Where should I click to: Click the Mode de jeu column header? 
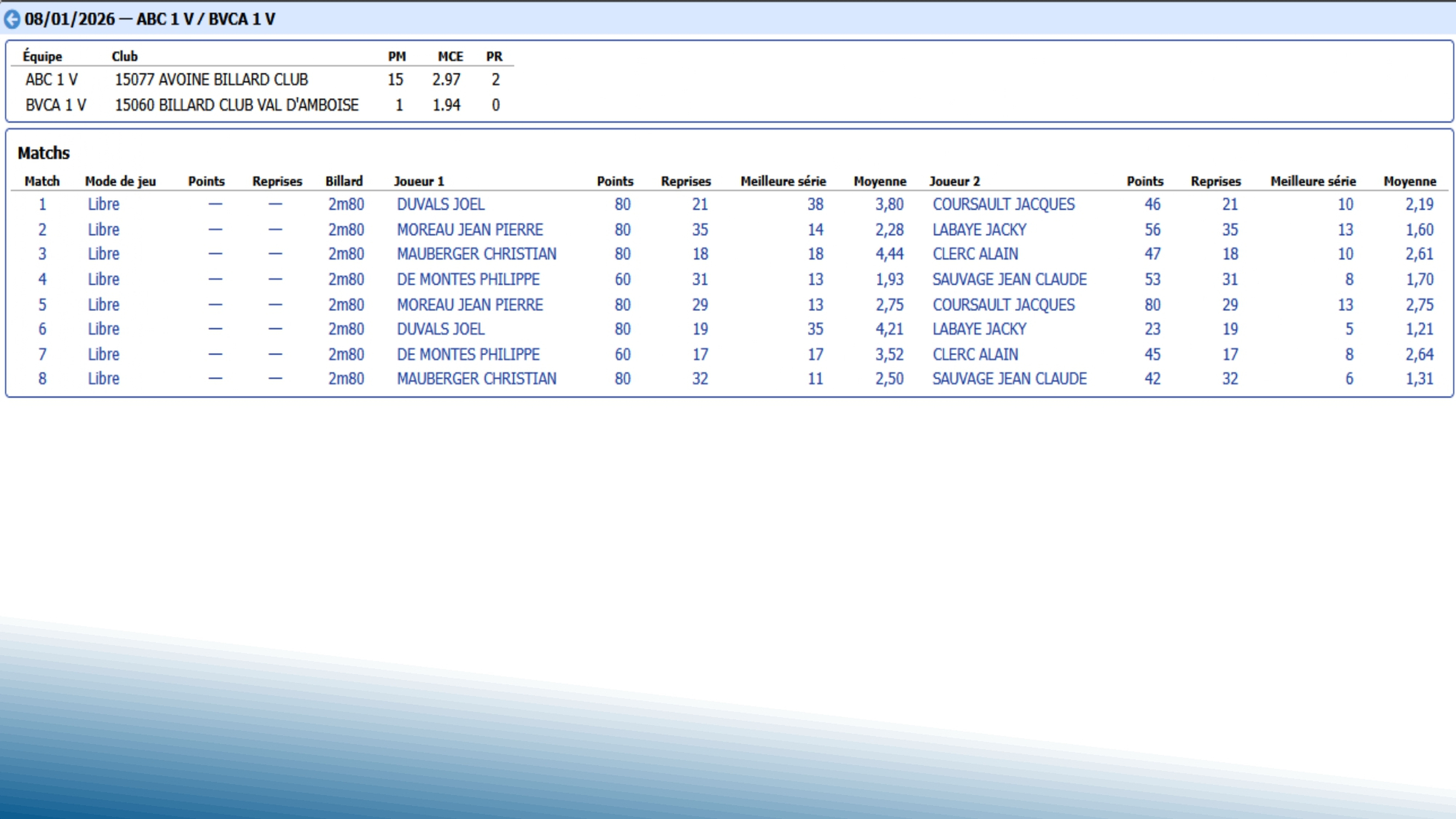click(x=120, y=182)
